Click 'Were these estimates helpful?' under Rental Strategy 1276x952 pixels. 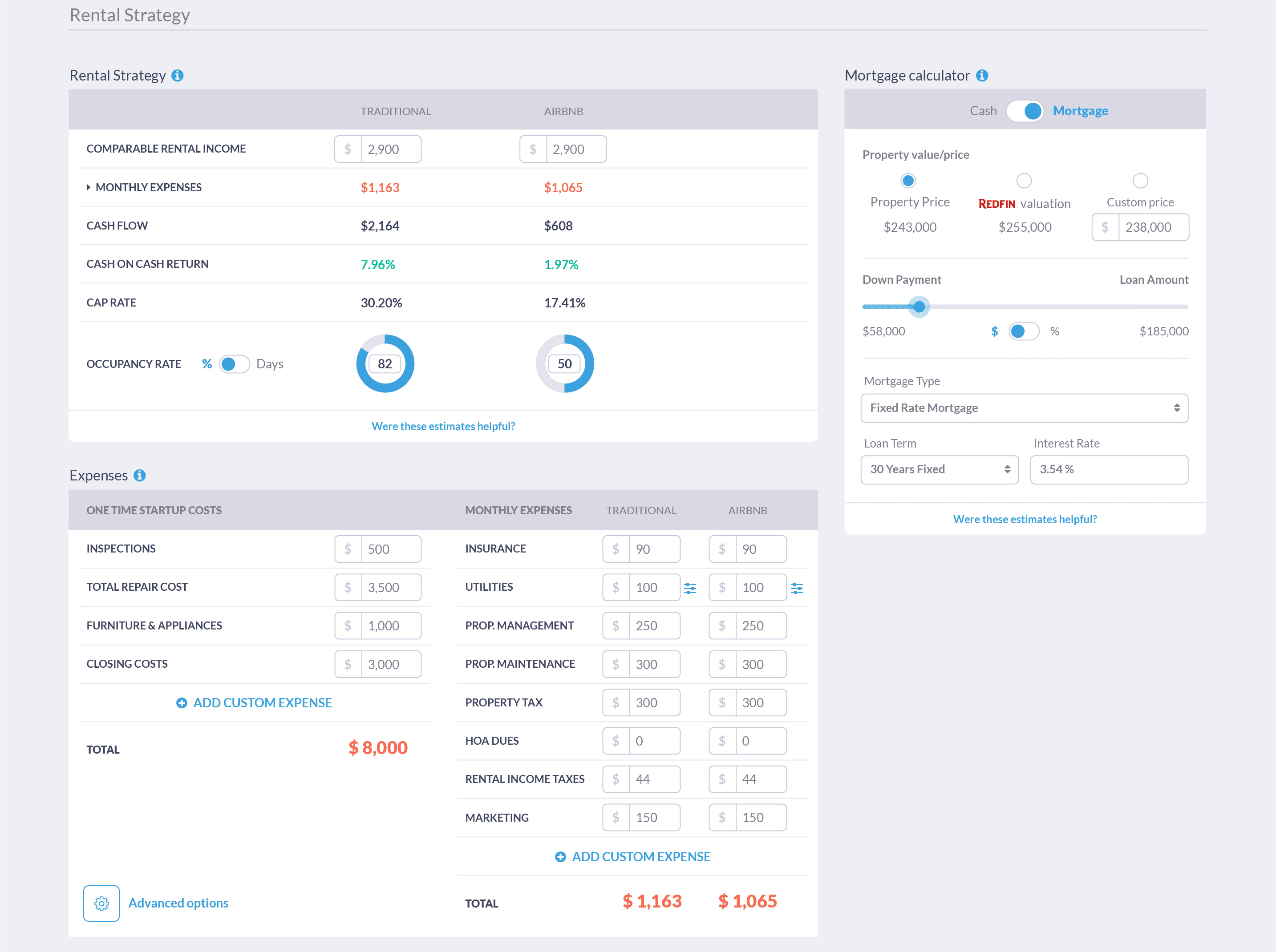(443, 427)
